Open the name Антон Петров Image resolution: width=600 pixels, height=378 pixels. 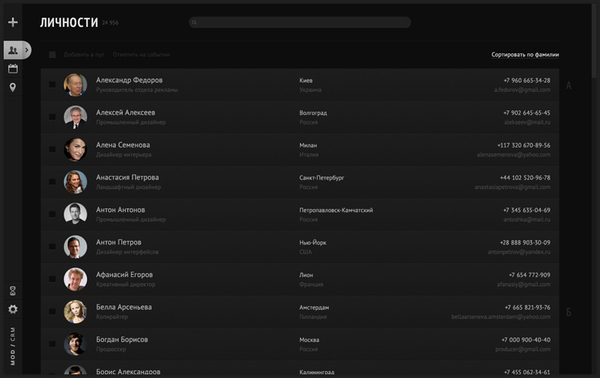tap(119, 243)
